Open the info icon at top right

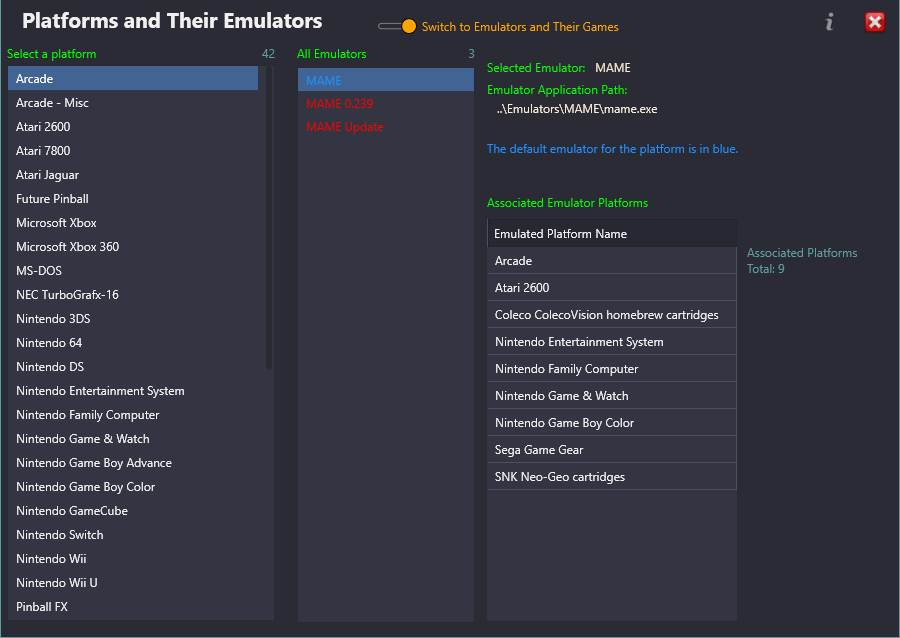coord(829,22)
